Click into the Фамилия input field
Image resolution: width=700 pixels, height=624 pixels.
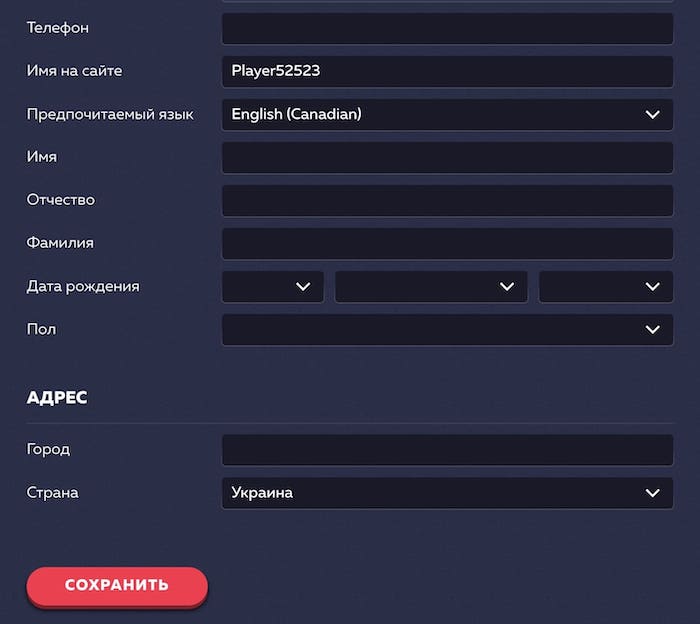(447, 244)
